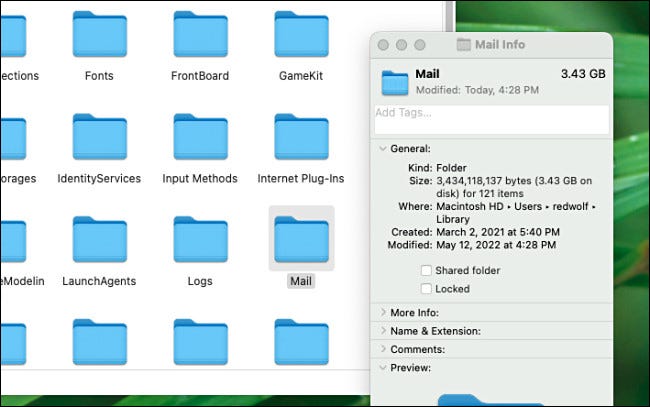Select the Input Methods folder icon
The image size is (650, 407).
coord(200,136)
